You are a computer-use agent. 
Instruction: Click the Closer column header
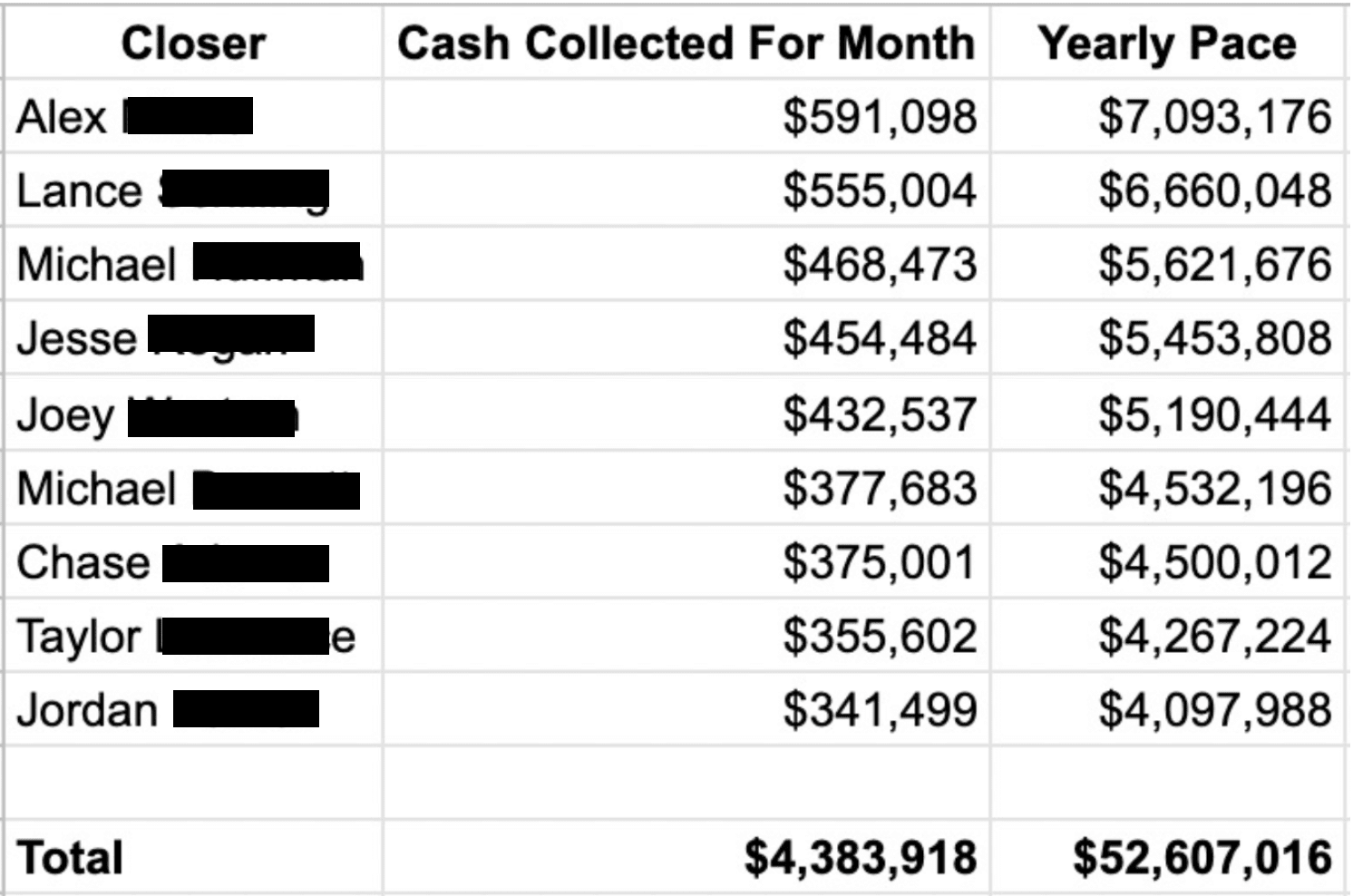[193, 44]
